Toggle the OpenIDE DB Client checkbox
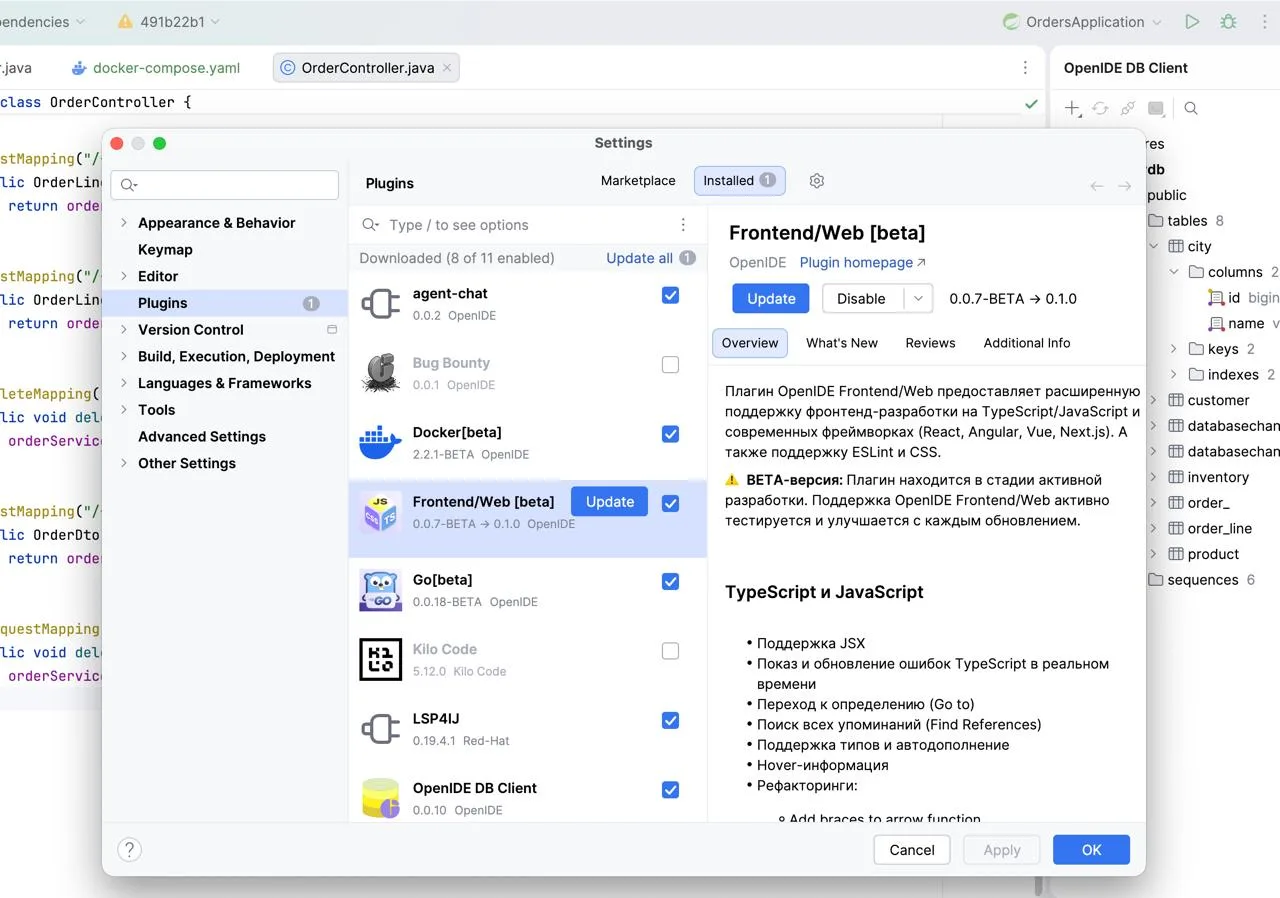 [x=670, y=790]
